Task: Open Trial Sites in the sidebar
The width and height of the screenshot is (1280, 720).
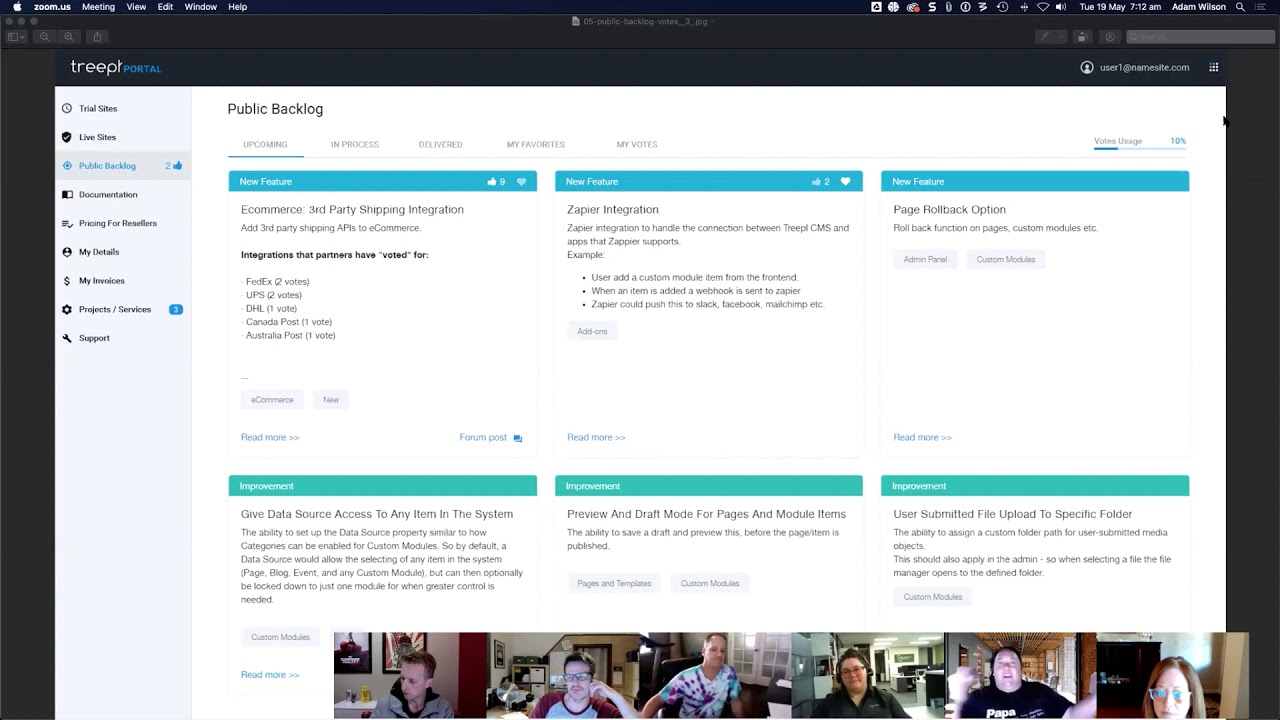Action: pos(98,108)
